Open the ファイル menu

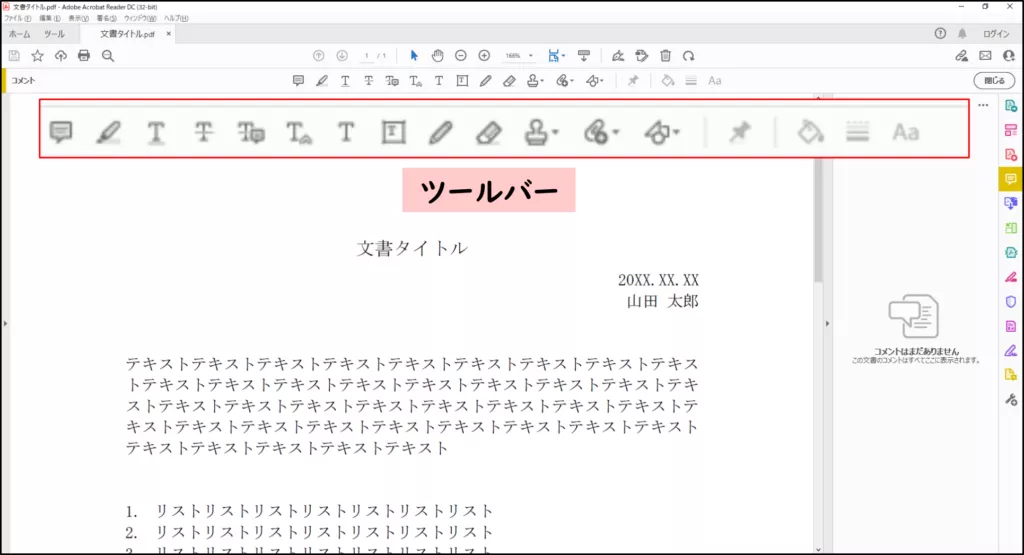[18, 18]
